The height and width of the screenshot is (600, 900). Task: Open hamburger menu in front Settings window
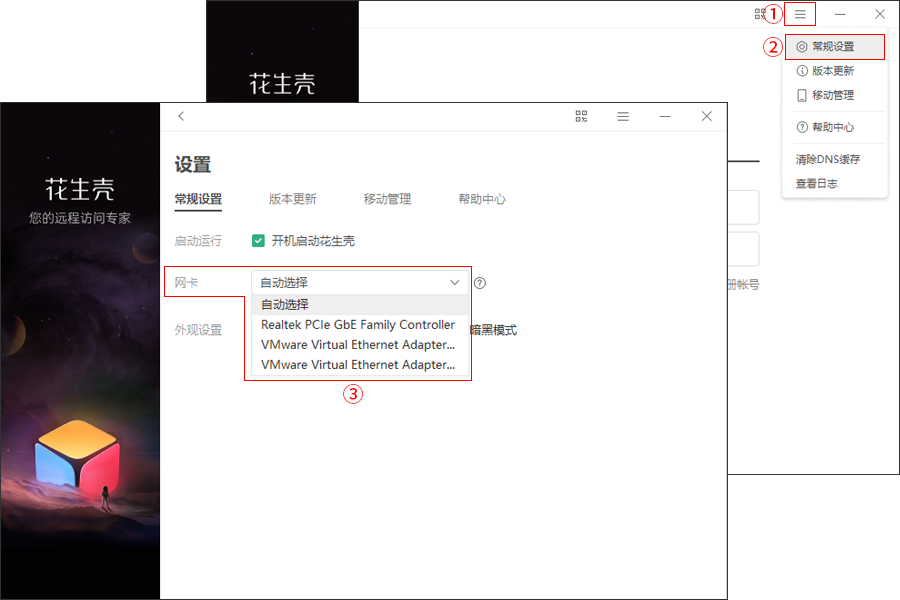(x=623, y=117)
